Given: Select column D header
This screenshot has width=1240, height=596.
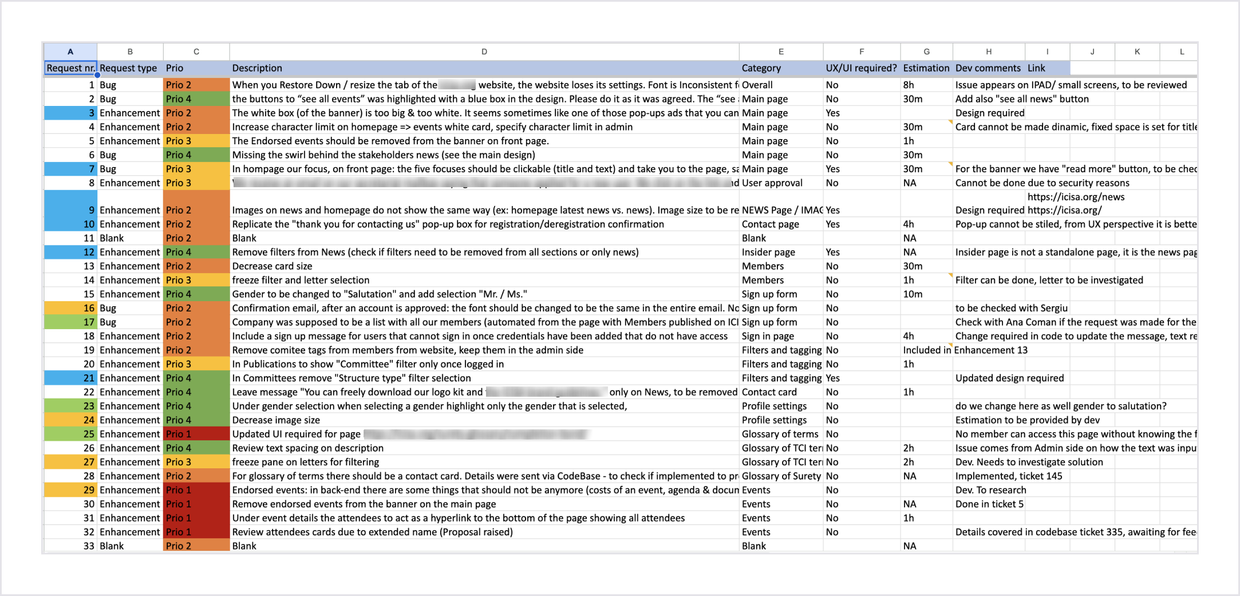Looking at the screenshot, I should (484, 51).
